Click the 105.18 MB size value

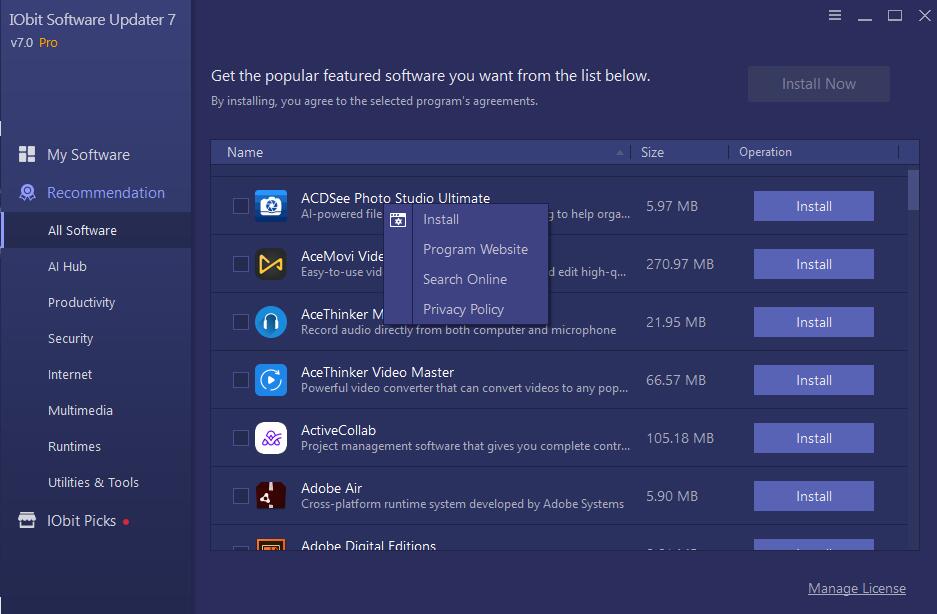click(679, 438)
